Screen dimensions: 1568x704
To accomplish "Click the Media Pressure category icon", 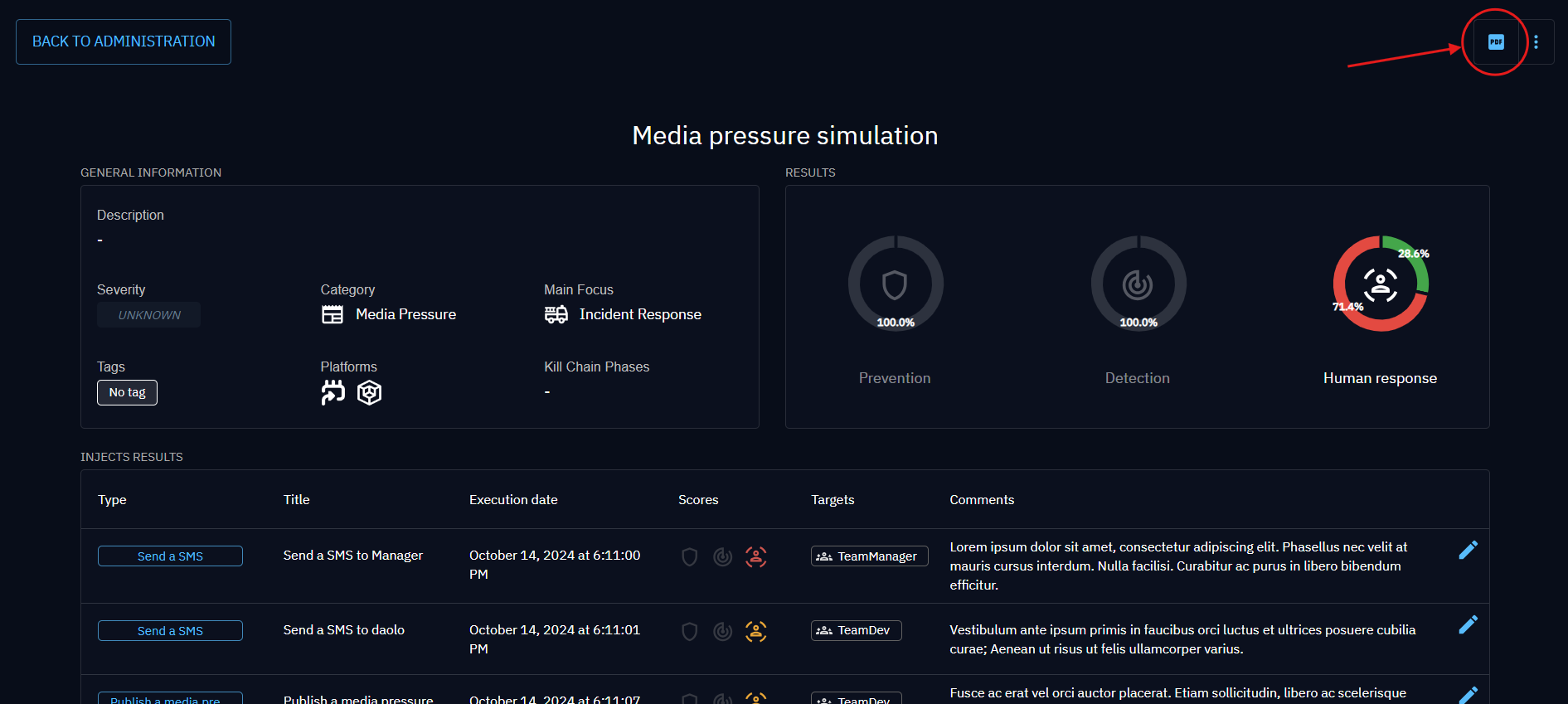I will point(333,315).
